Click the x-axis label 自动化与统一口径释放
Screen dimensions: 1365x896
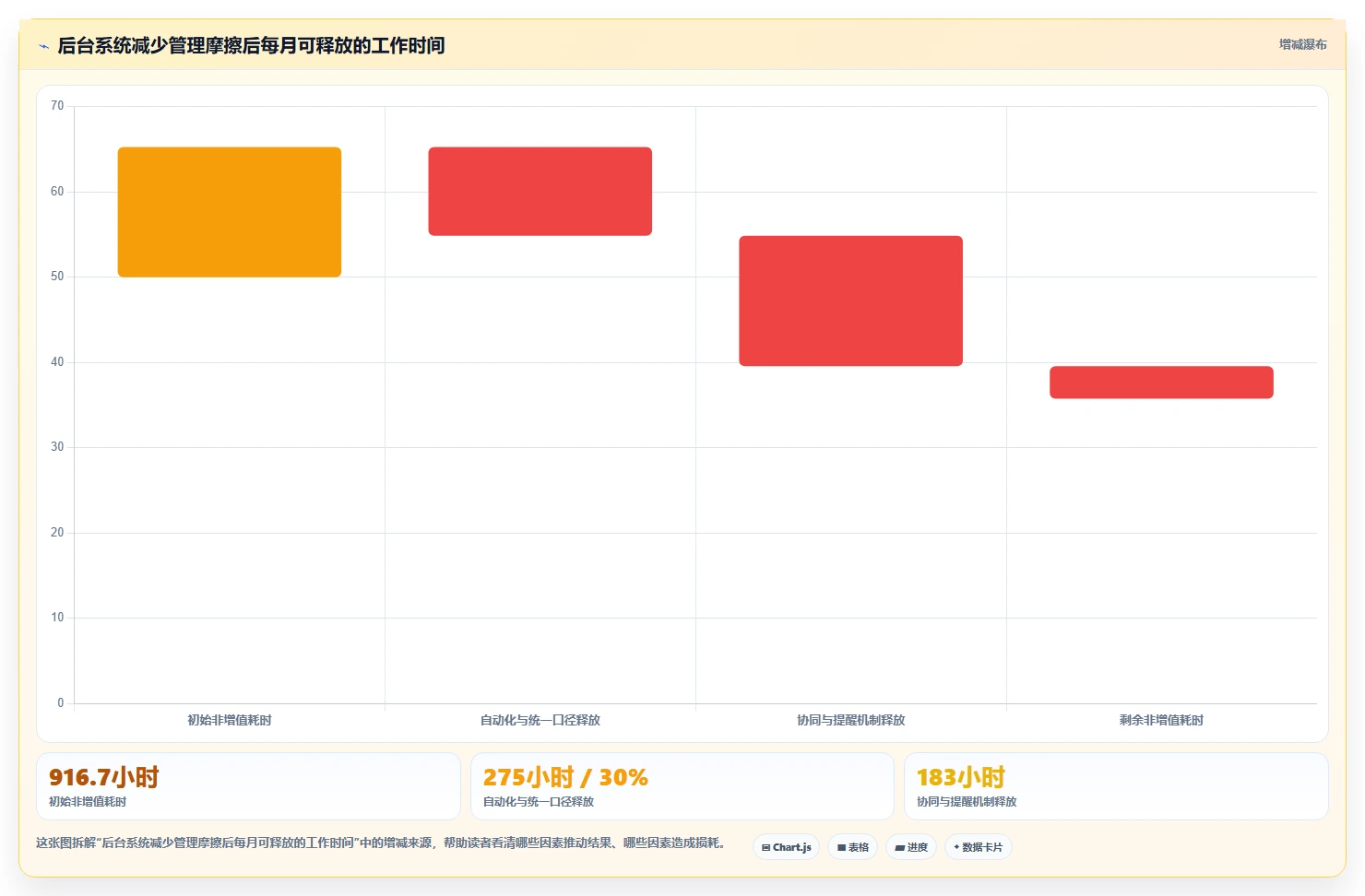pos(540,720)
